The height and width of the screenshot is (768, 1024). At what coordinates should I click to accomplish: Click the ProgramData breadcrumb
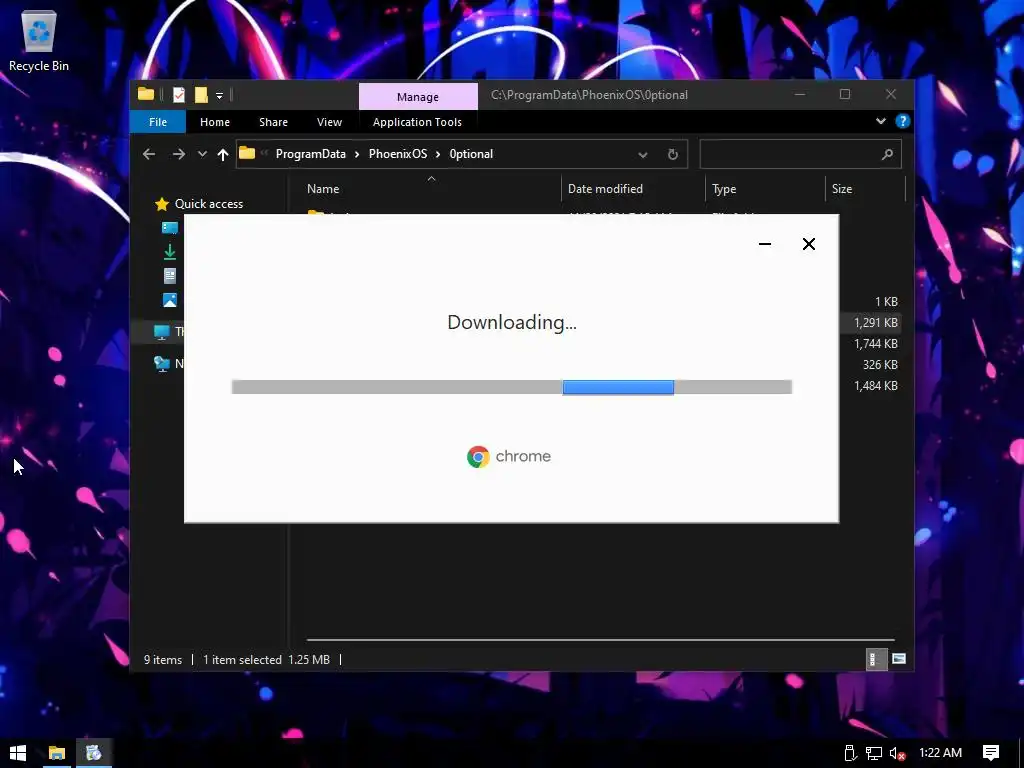[x=310, y=154]
